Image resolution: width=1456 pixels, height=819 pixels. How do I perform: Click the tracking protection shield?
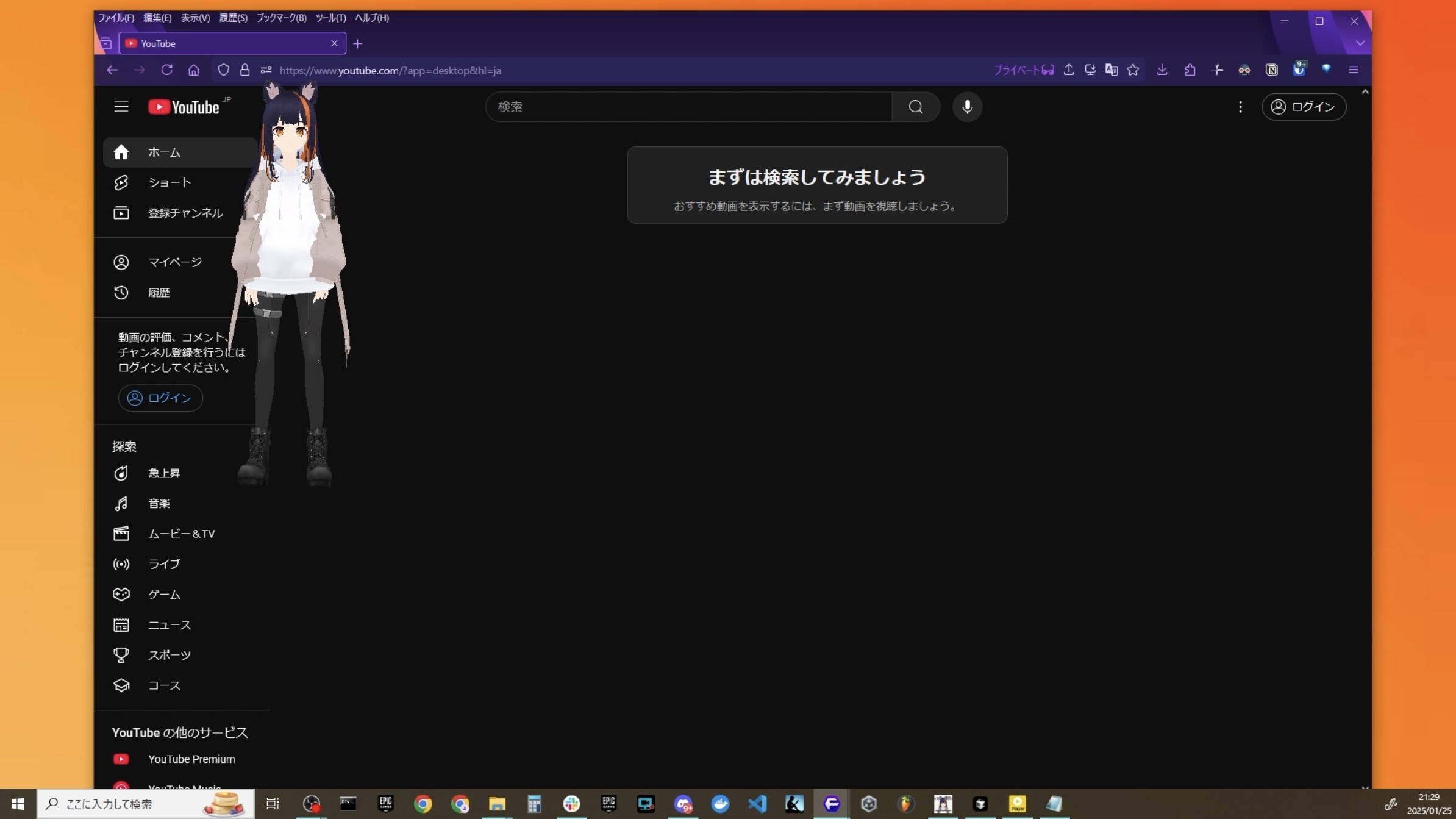[x=223, y=70]
